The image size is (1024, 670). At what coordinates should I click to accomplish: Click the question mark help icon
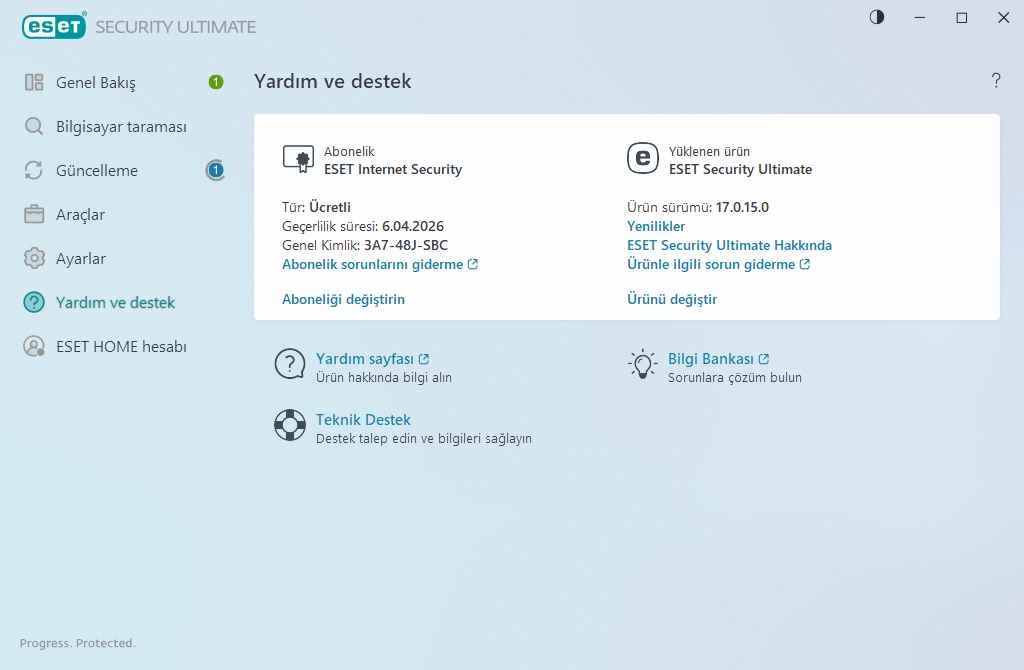tap(996, 81)
